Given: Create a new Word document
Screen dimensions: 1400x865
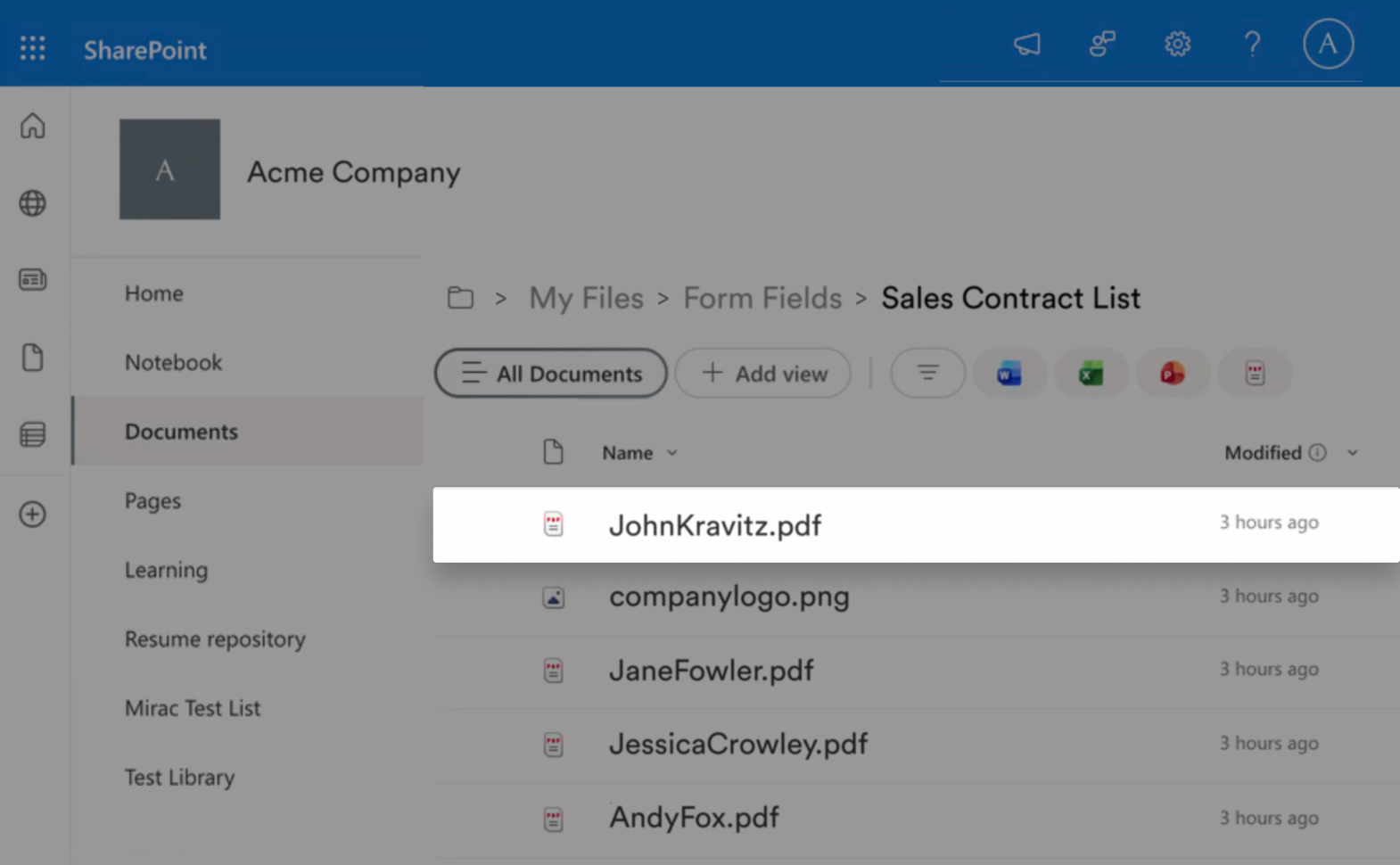Looking at the screenshot, I should click(1009, 373).
